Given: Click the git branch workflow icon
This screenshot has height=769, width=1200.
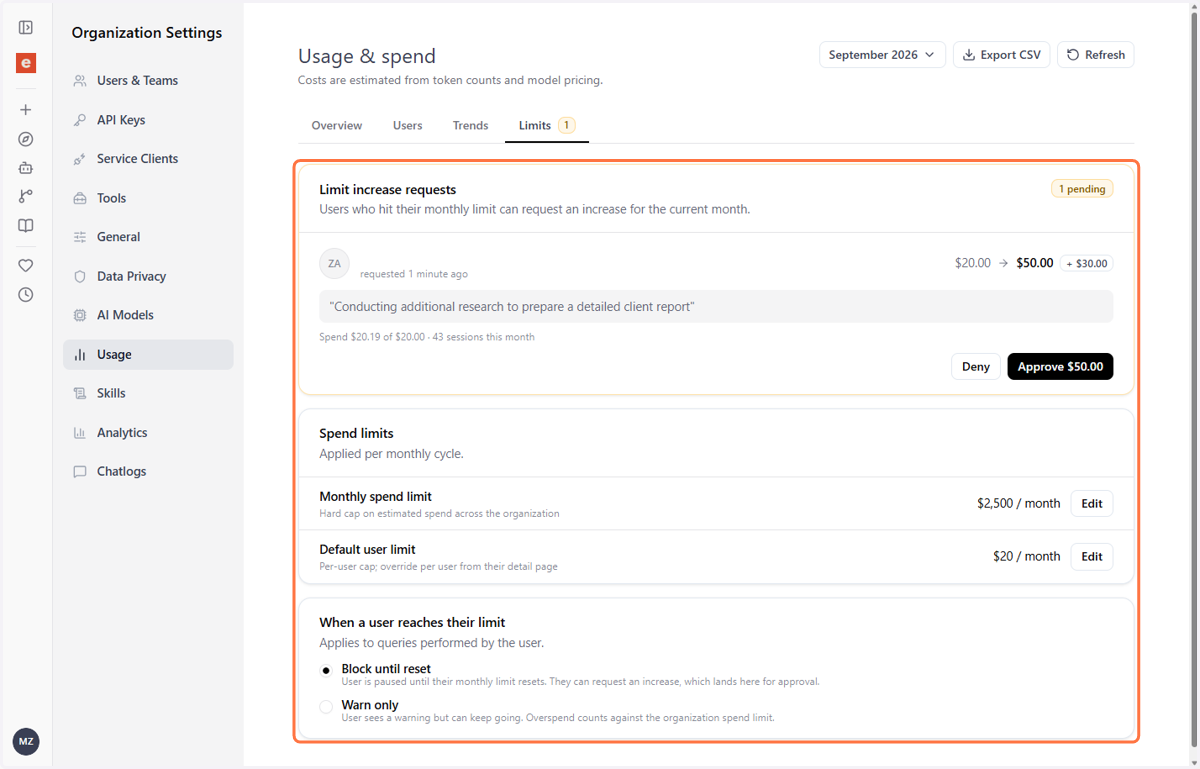Looking at the screenshot, I should [26, 197].
